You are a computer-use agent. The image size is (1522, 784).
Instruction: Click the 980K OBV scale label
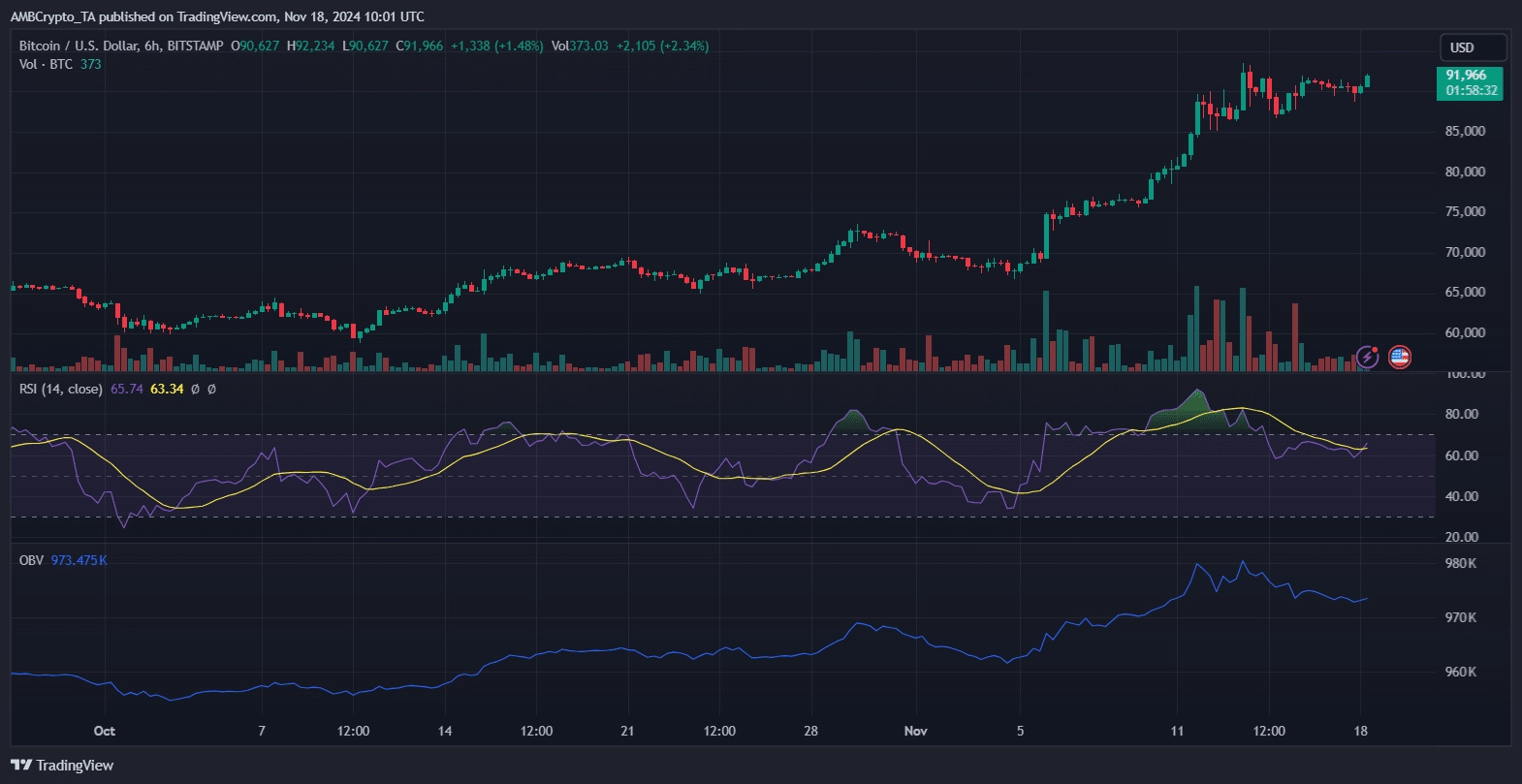(1461, 563)
